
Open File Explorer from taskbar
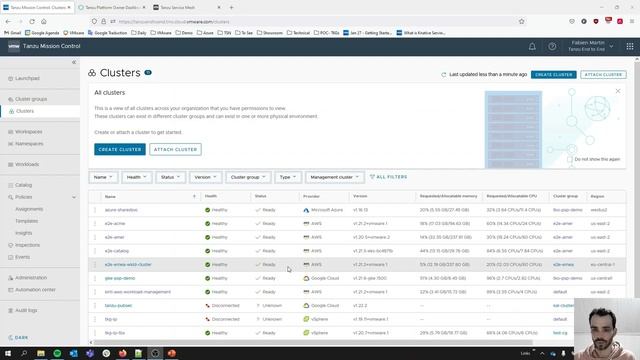click(41, 353)
